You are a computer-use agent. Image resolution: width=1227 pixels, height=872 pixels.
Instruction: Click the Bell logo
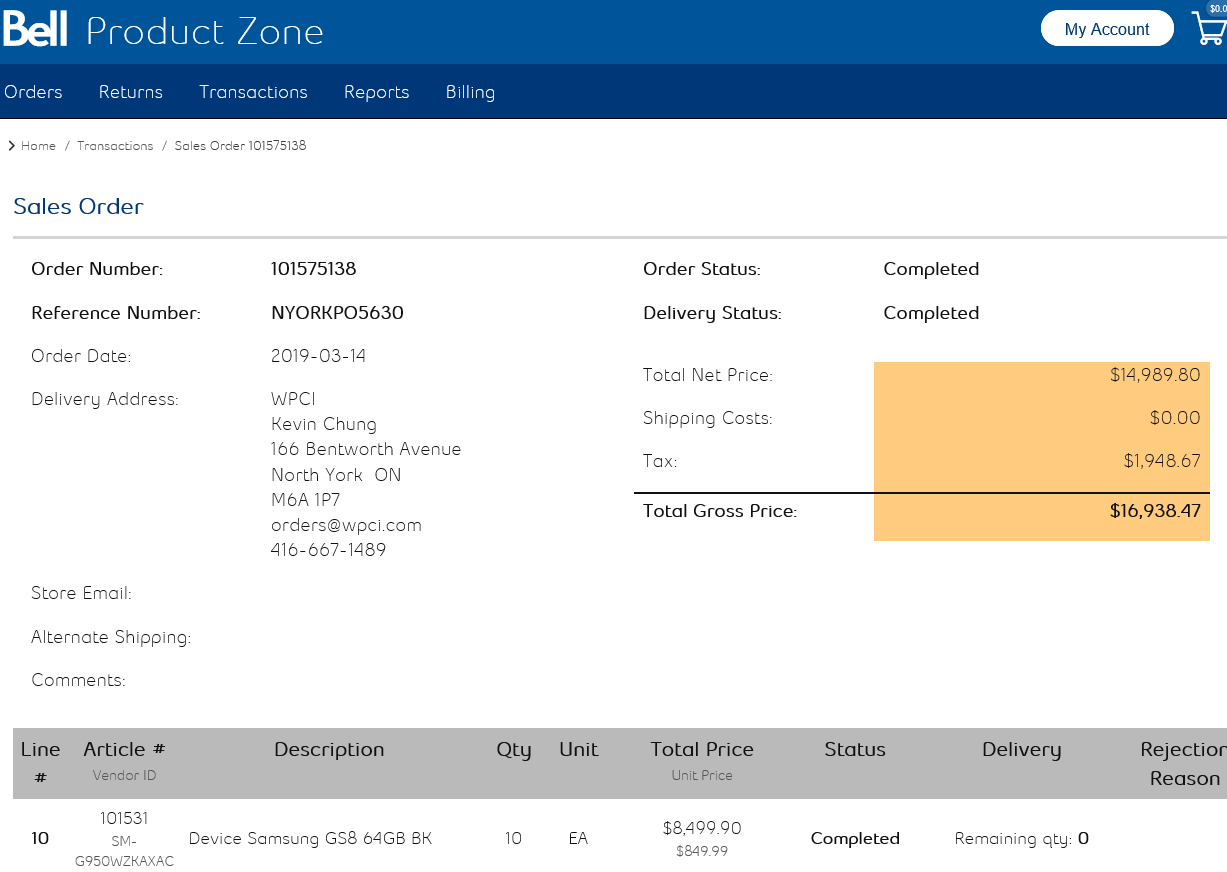click(x=34, y=30)
